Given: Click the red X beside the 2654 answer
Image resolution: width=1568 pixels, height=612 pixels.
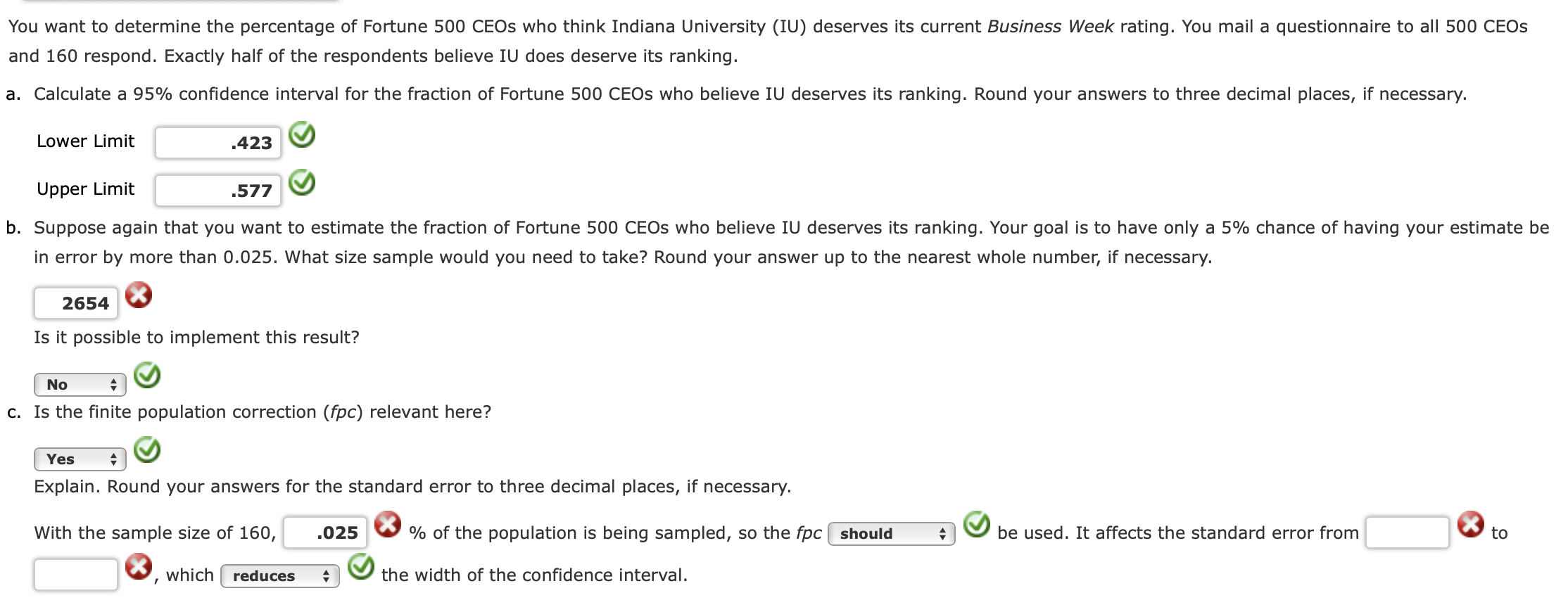Looking at the screenshot, I should [x=139, y=295].
